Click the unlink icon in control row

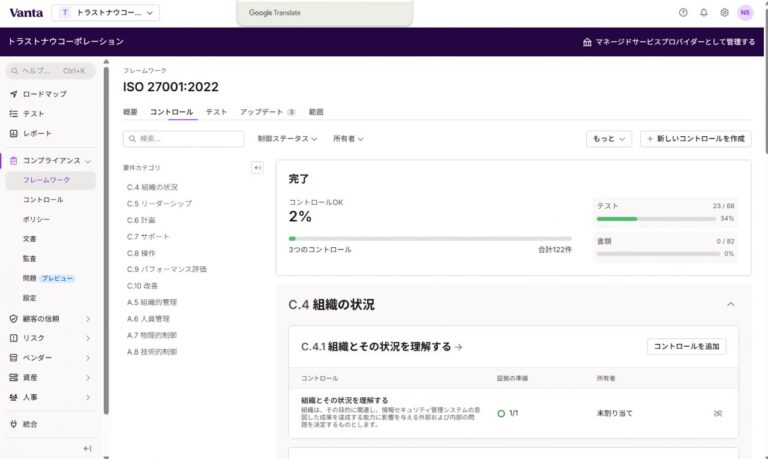pyautogui.click(x=718, y=413)
